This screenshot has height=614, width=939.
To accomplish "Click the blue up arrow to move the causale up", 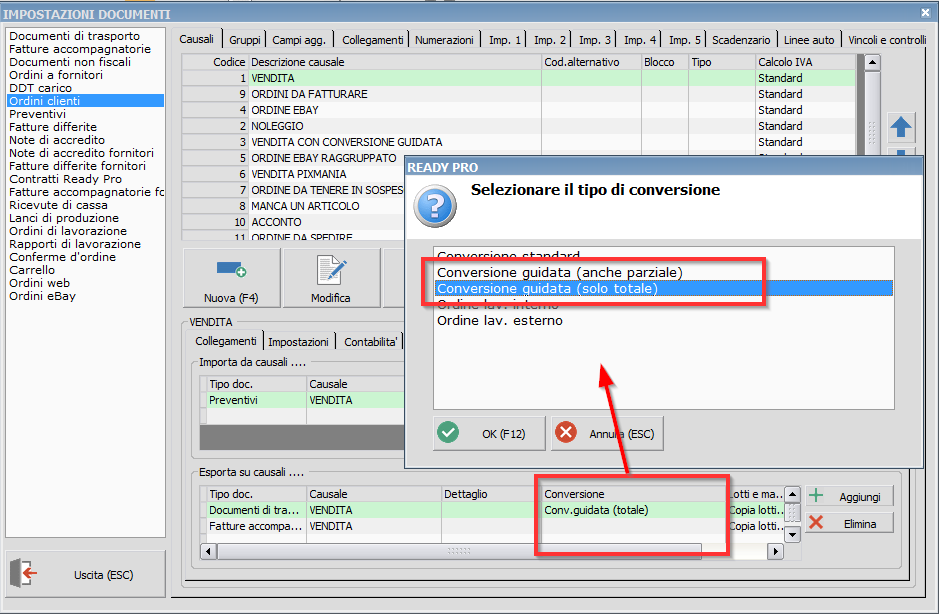I will coord(901,126).
